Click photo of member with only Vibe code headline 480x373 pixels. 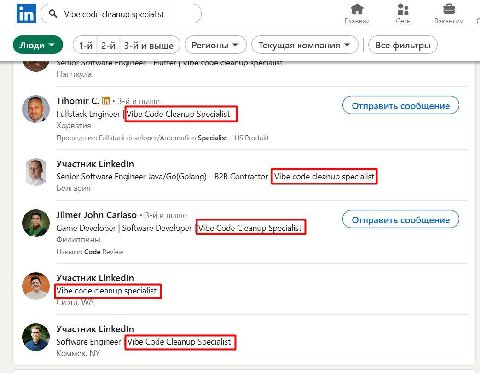36,286
